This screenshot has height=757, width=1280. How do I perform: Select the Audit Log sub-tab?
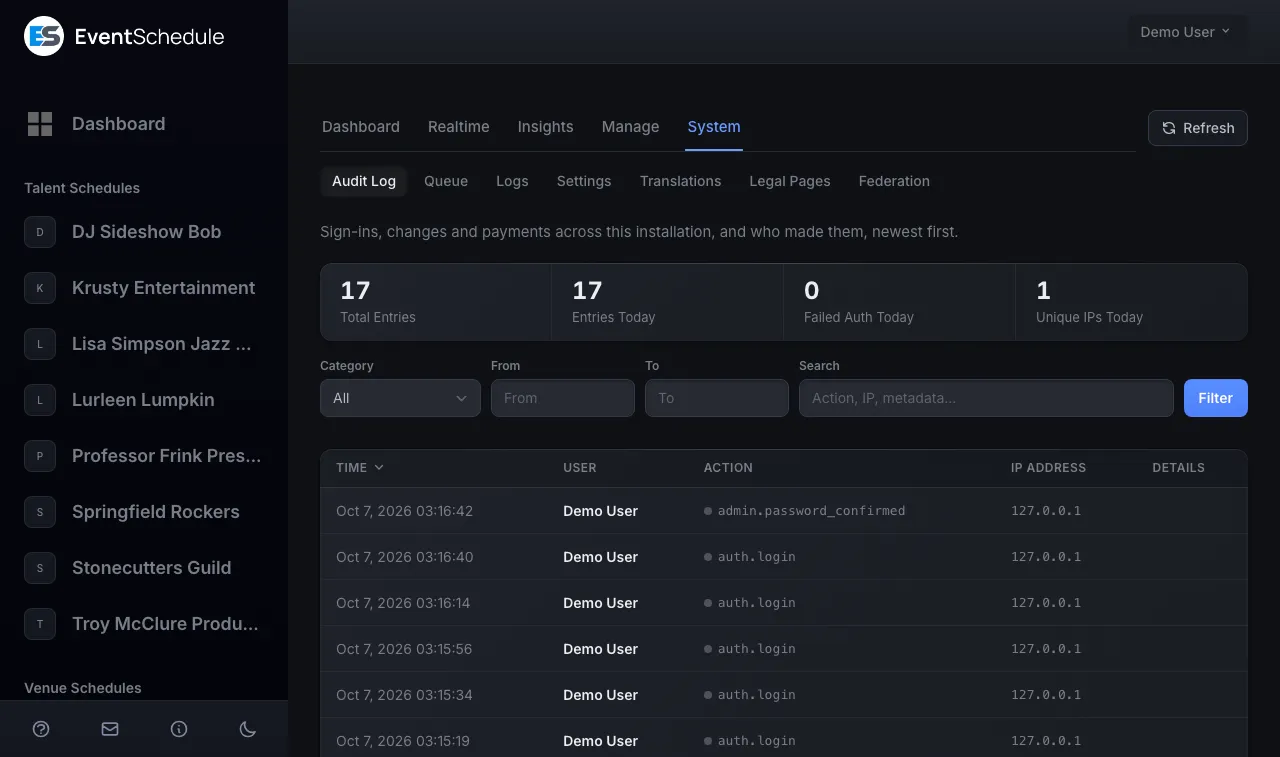pos(364,181)
